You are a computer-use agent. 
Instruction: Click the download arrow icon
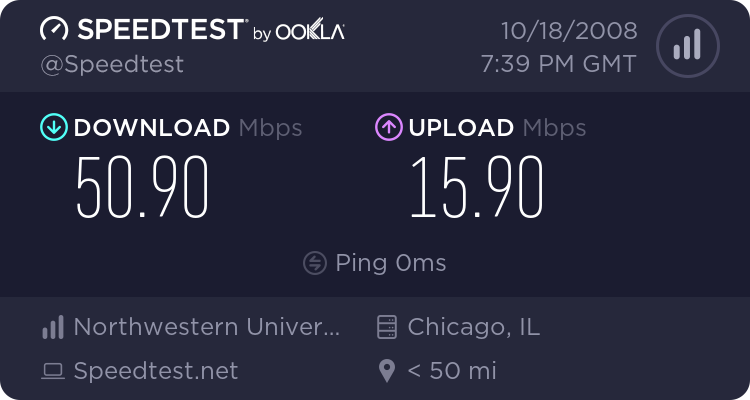[x=53, y=127]
